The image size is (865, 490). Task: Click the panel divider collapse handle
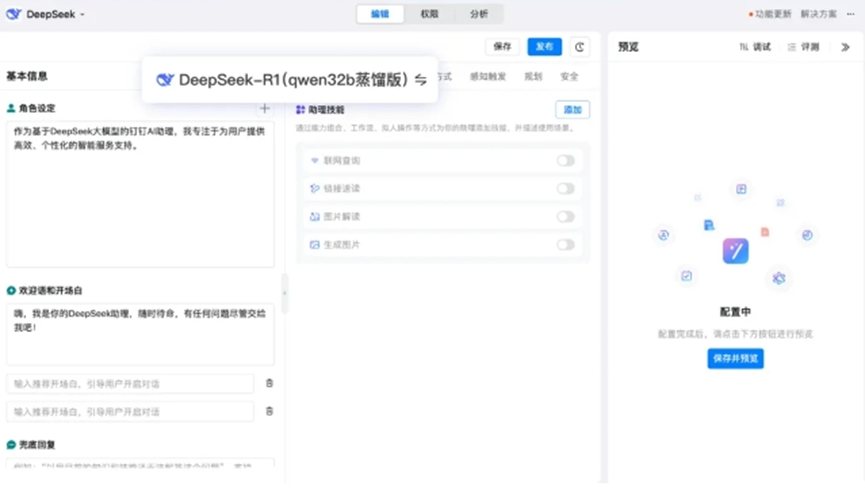pyautogui.click(x=285, y=293)
